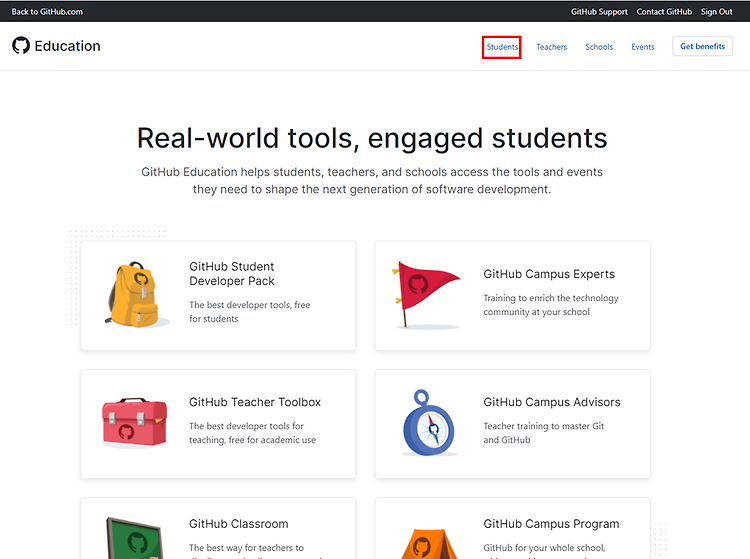Open GitHub Support link in top bar
This screenshot has height=559, width=750.
(599, 11)
